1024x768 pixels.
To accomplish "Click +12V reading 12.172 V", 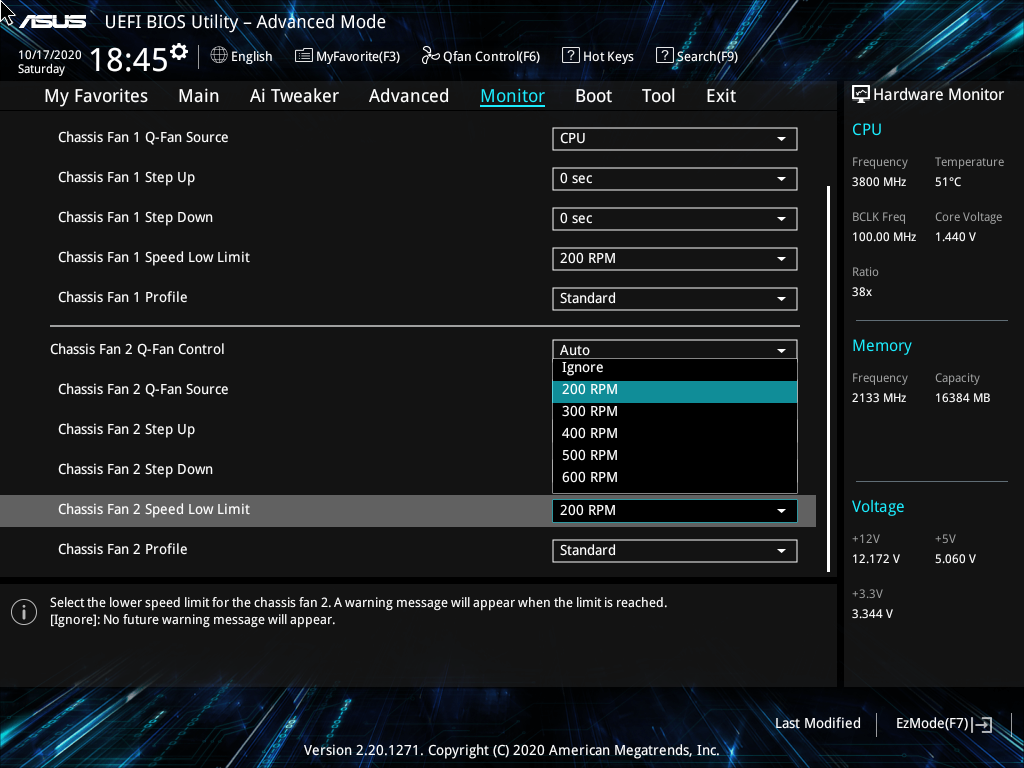I will [x=876, y=559].
